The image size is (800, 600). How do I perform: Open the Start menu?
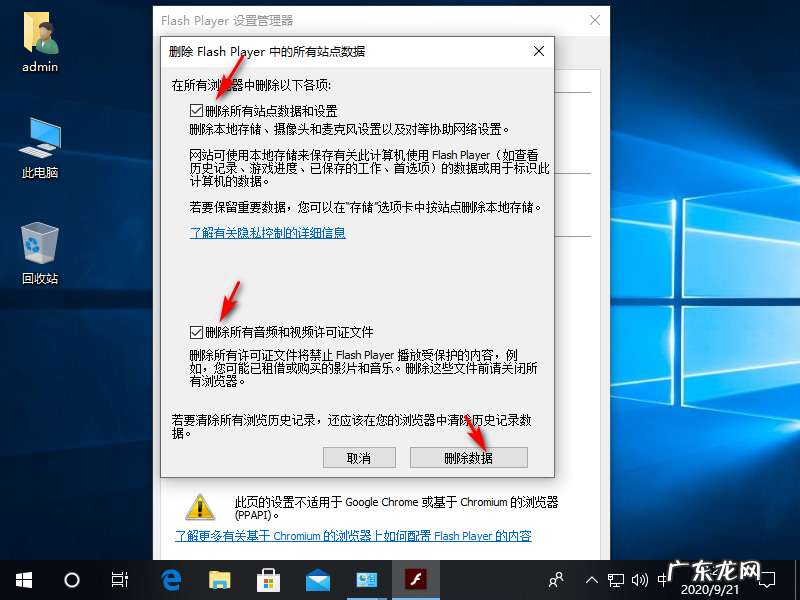(22, 580)
